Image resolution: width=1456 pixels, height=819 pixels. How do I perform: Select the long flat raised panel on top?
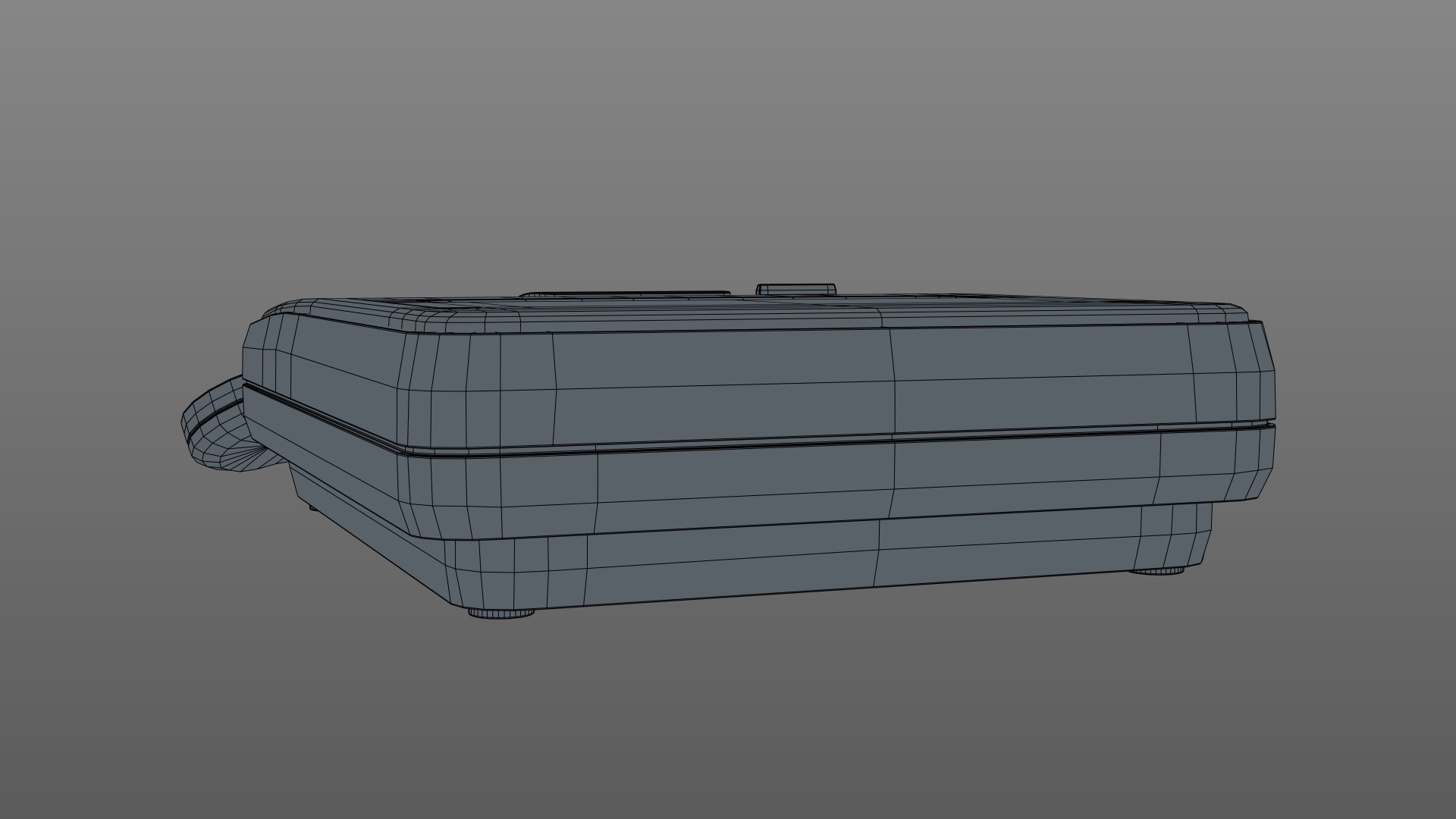pyautogui.click(x=626, y=293)
